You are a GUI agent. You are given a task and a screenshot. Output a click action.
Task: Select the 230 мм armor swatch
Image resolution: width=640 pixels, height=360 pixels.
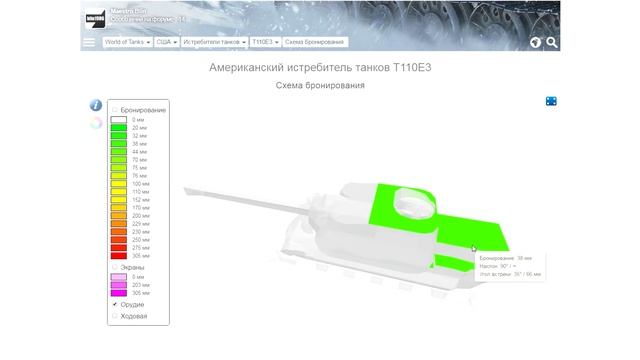pyautogui.click(x=118, y=231)
